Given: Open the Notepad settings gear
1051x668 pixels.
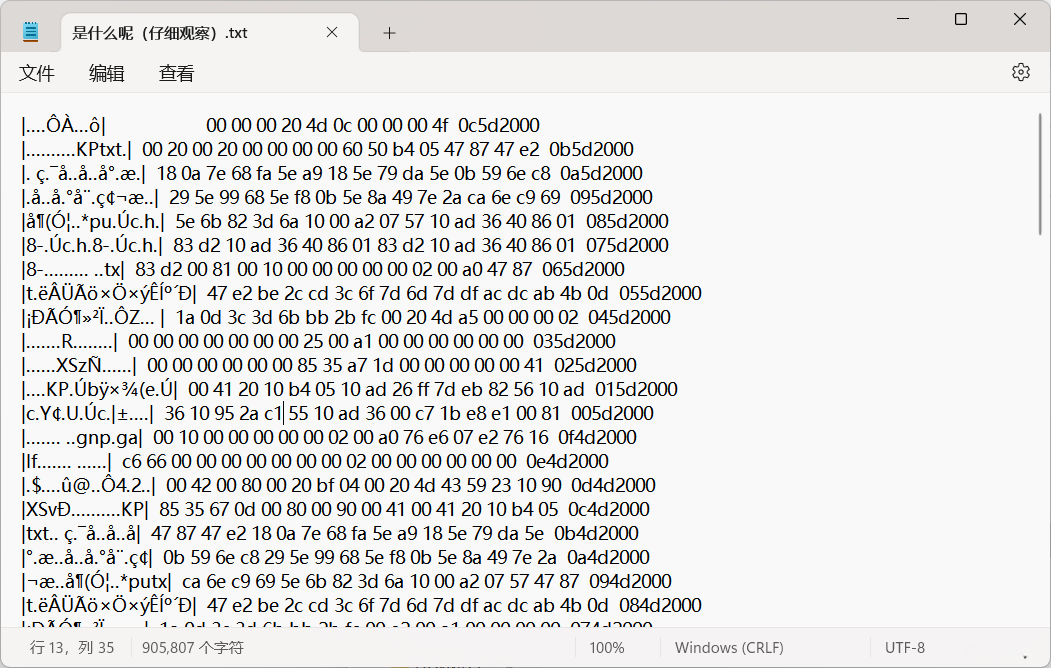Looking at the screenshot, I should (1020, 72).
